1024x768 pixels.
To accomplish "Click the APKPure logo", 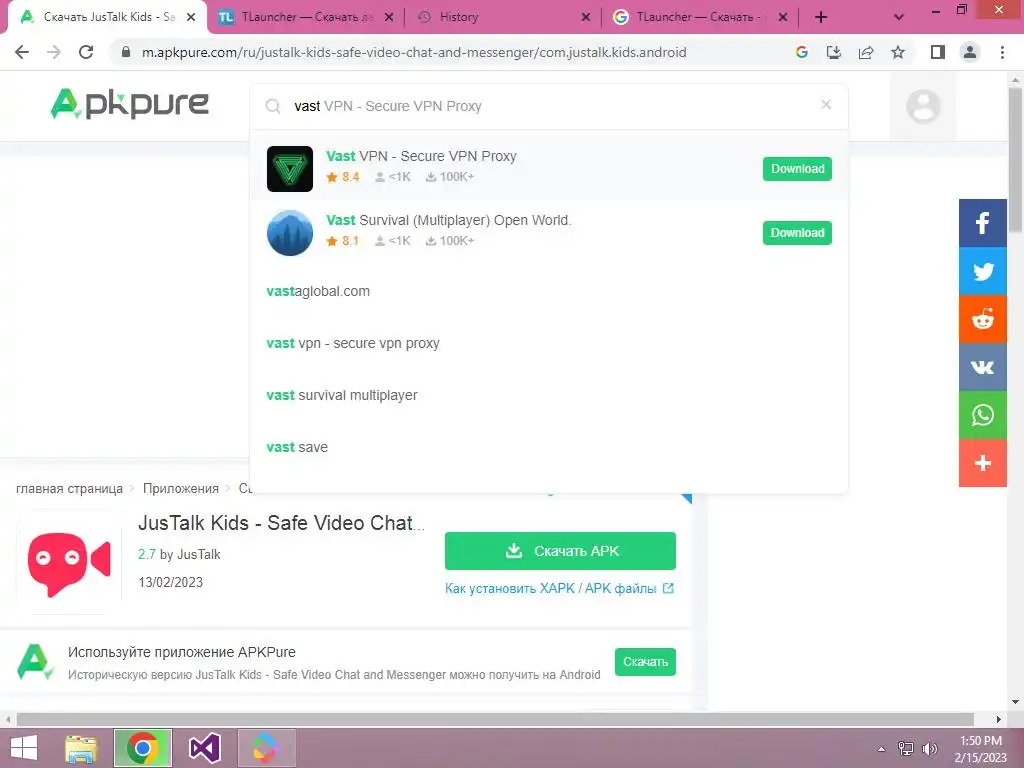I will [129, 104].
